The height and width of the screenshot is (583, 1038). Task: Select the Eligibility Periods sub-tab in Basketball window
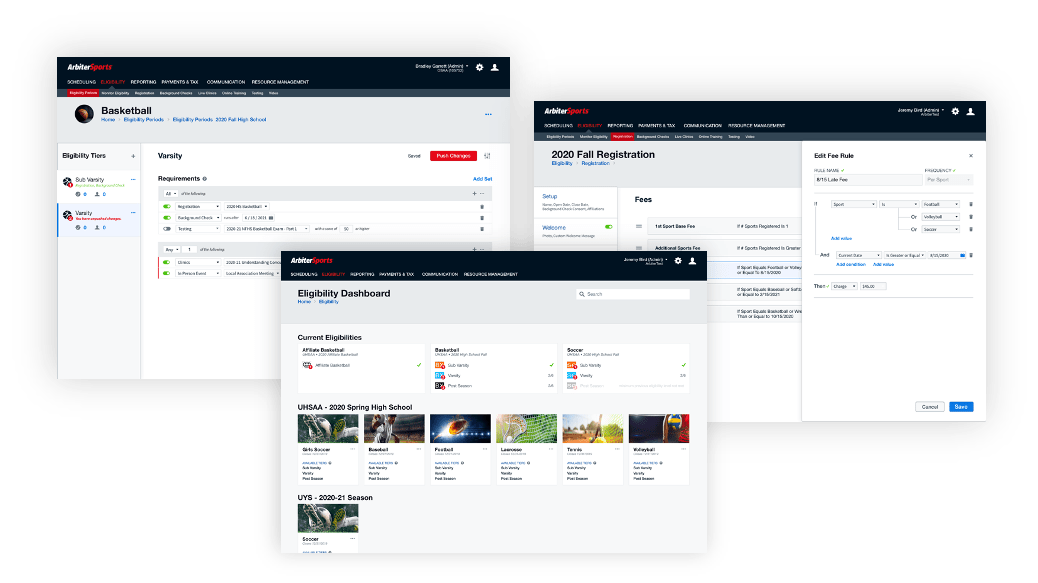coord(83,93)
